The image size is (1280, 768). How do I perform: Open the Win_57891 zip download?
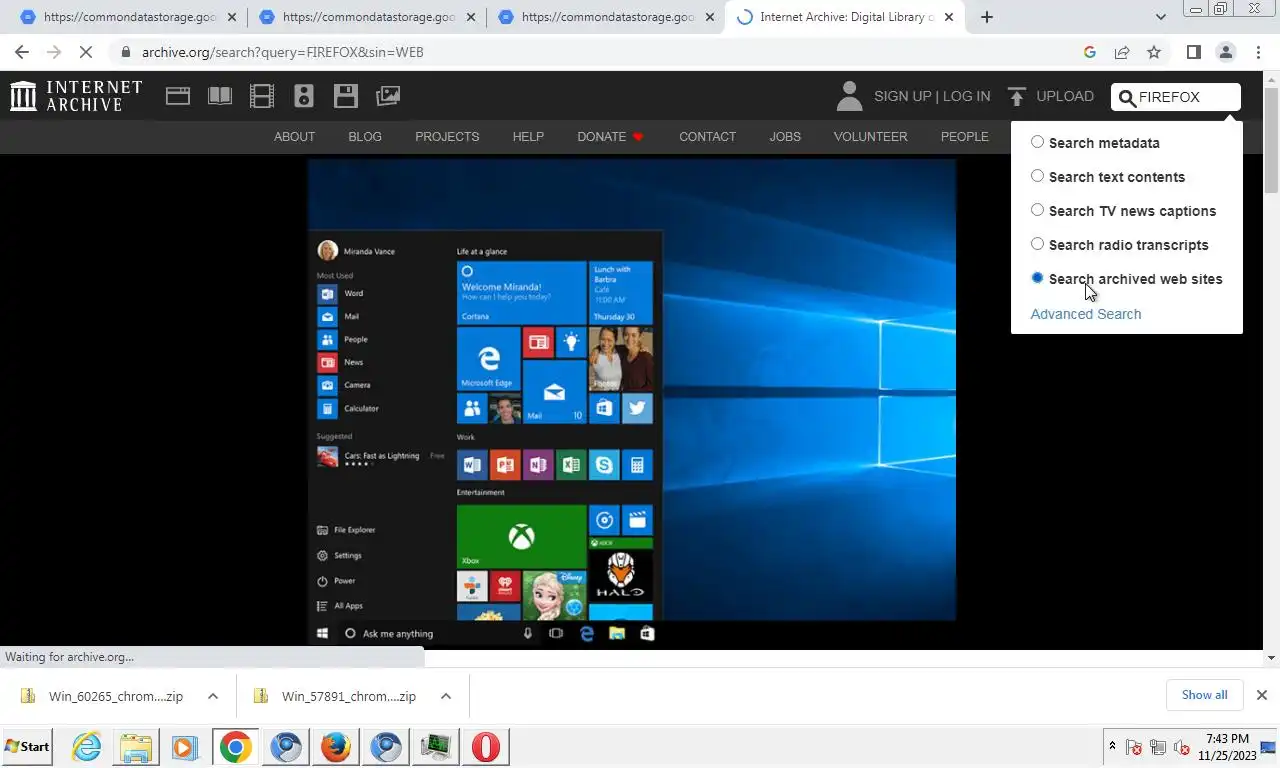coord(348,696)
